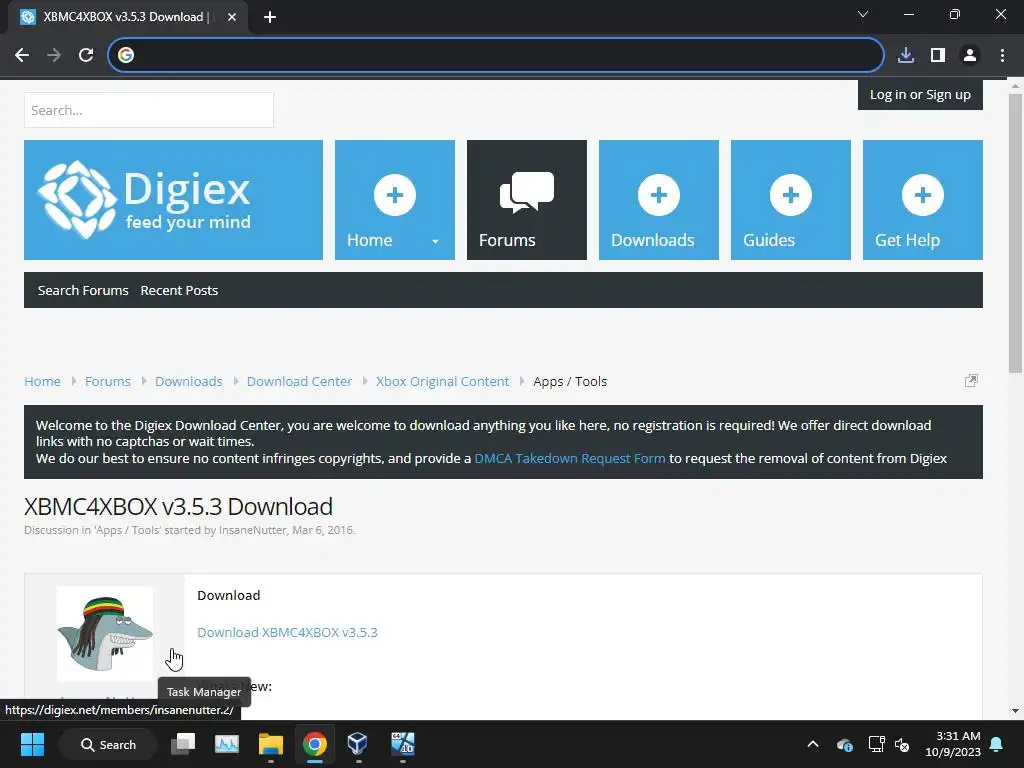Image resolution: width=1024 pixels, height=768 pixels.
Task: Open the Get Help navigation tile
Action: [922, 200]
